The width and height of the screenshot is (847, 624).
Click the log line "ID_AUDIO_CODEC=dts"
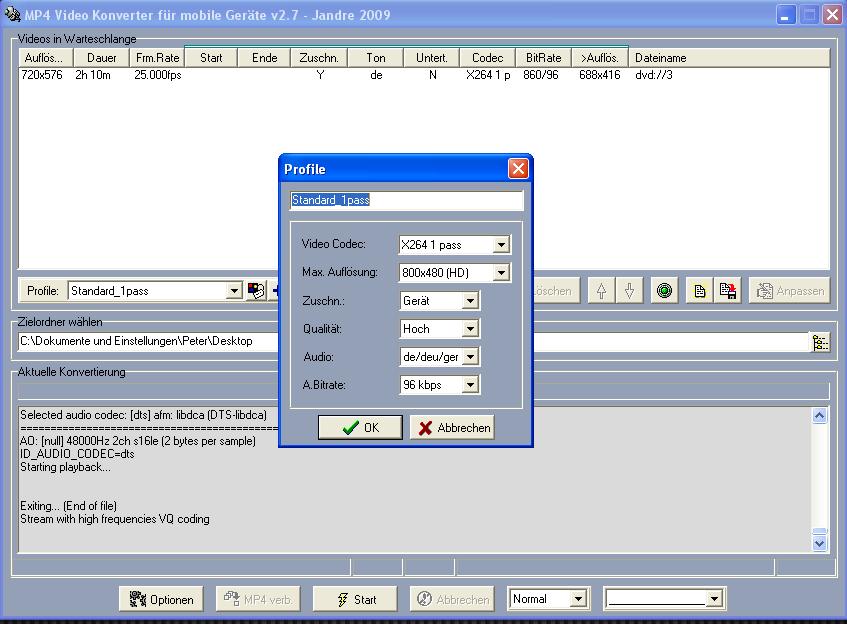click(x=77, y=454)
